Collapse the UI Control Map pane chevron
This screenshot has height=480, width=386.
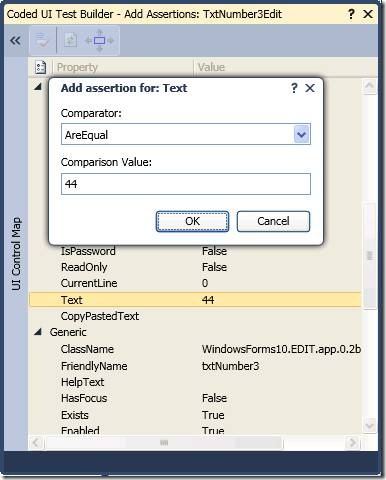pos(15,41)
